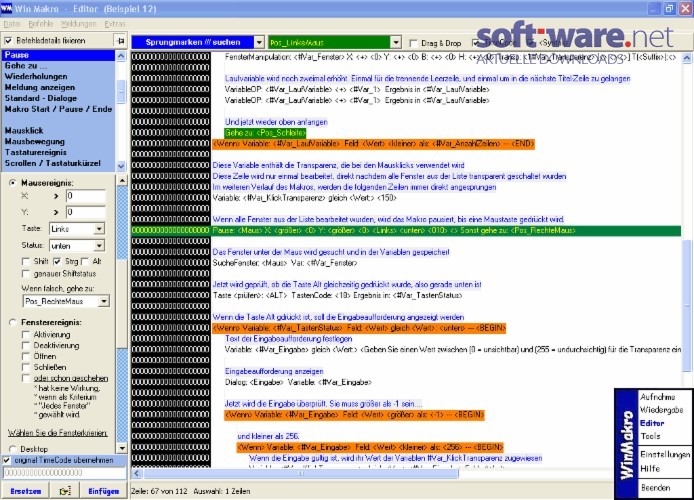Click the horizontal scrollbar thumb of the code area
This screenshot has height=500, width=694.
[301, 473]
